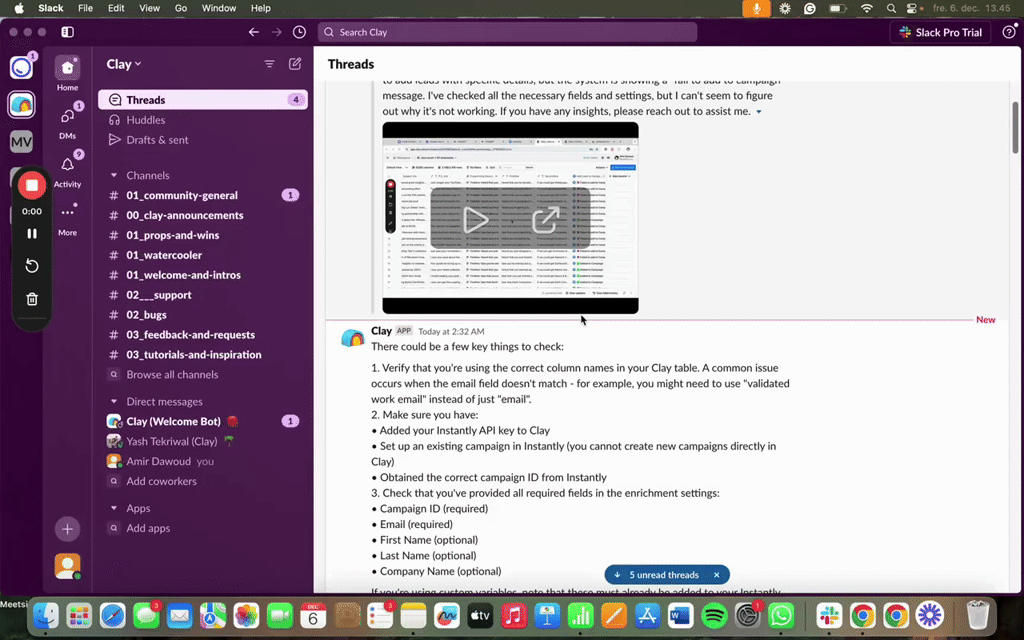Click the filter conversations icon in sidebar header
This screenshot has width=1024, height=640.
point(269,64)
